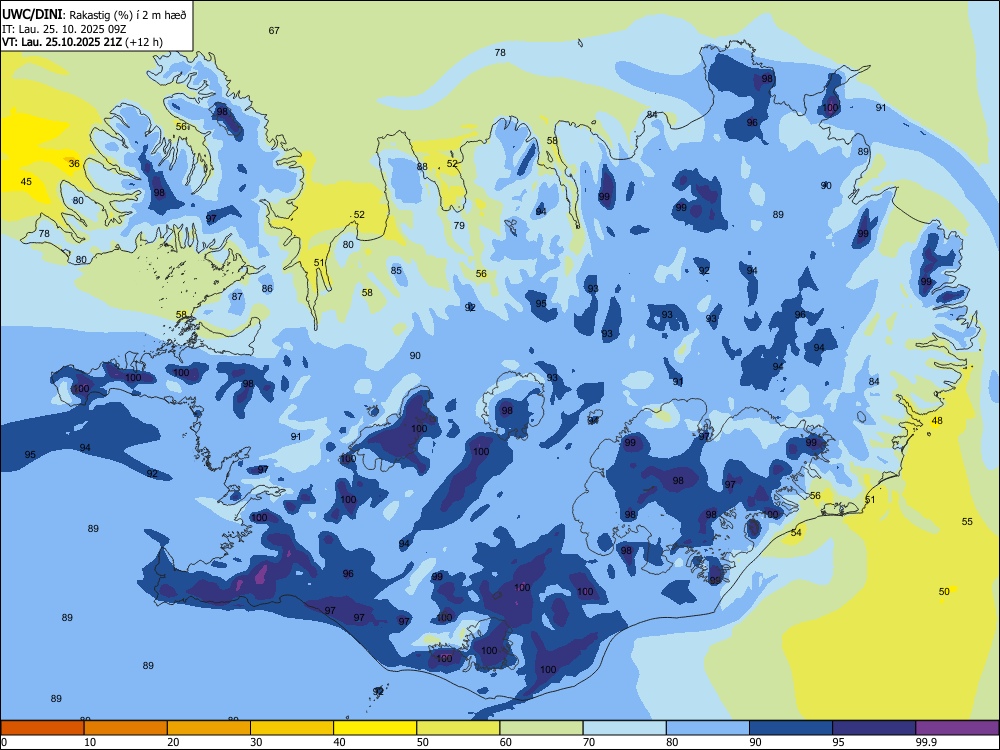Click the bright yellow 40–50 legend swatch
The image size is (1000, 750).
(375, 728)
